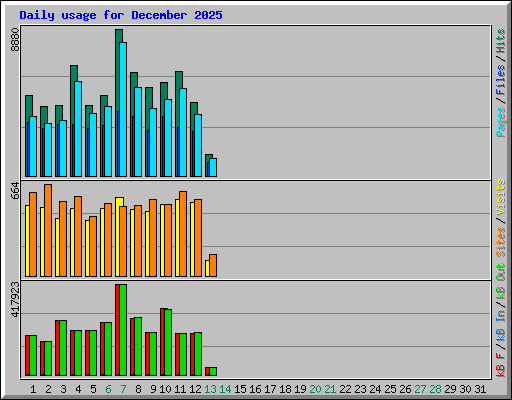Click the small orange sites bar for day 13
512x400 pixels.
coord(213,266)
